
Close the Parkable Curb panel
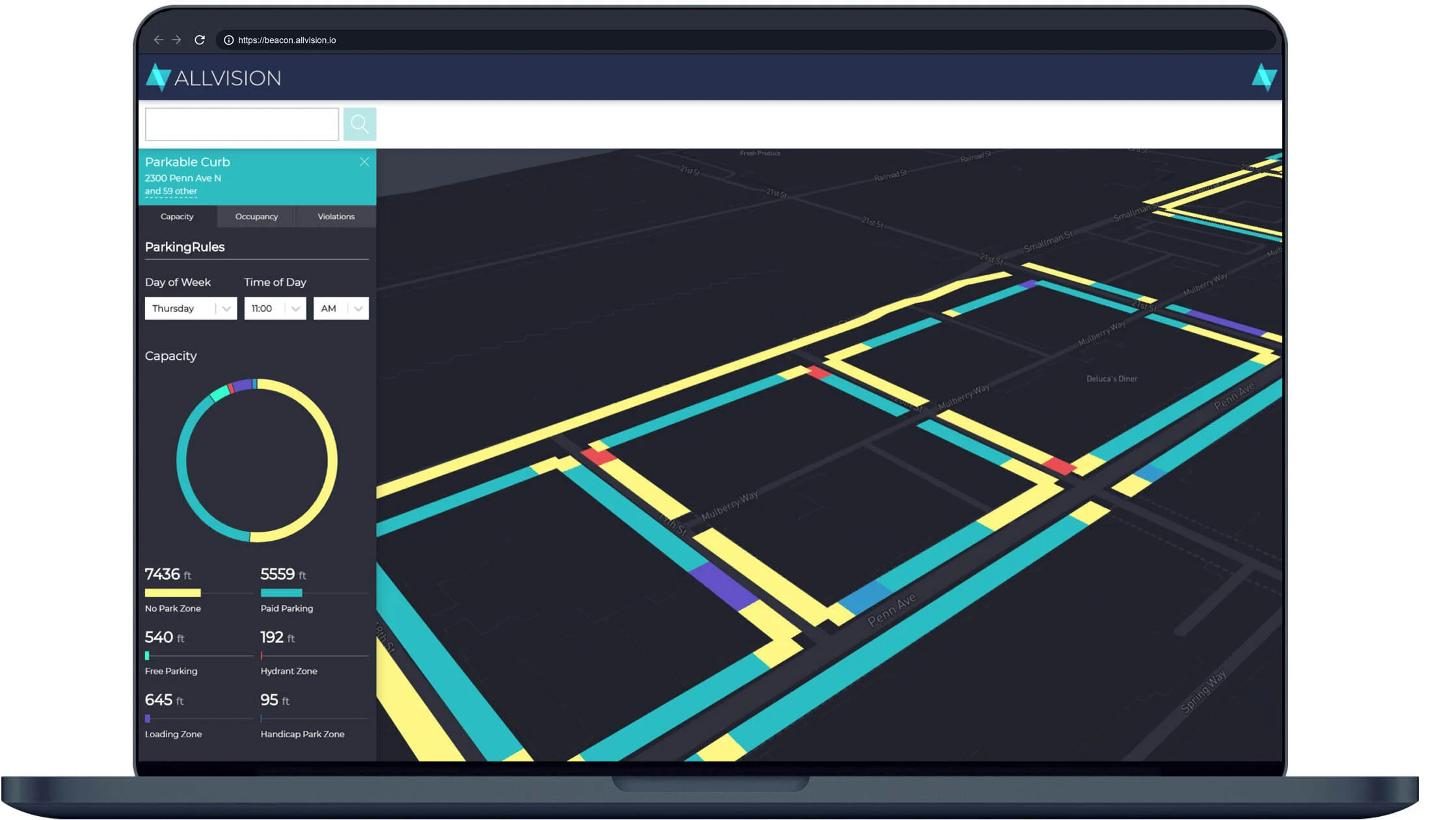tap(364, 162)
